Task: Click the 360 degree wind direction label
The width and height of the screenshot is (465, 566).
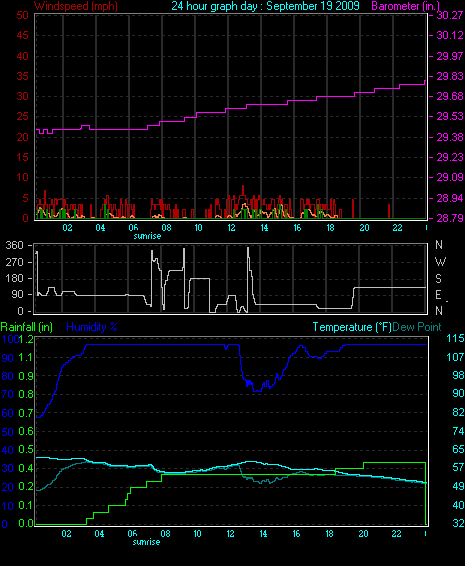Action: [14, 245]
